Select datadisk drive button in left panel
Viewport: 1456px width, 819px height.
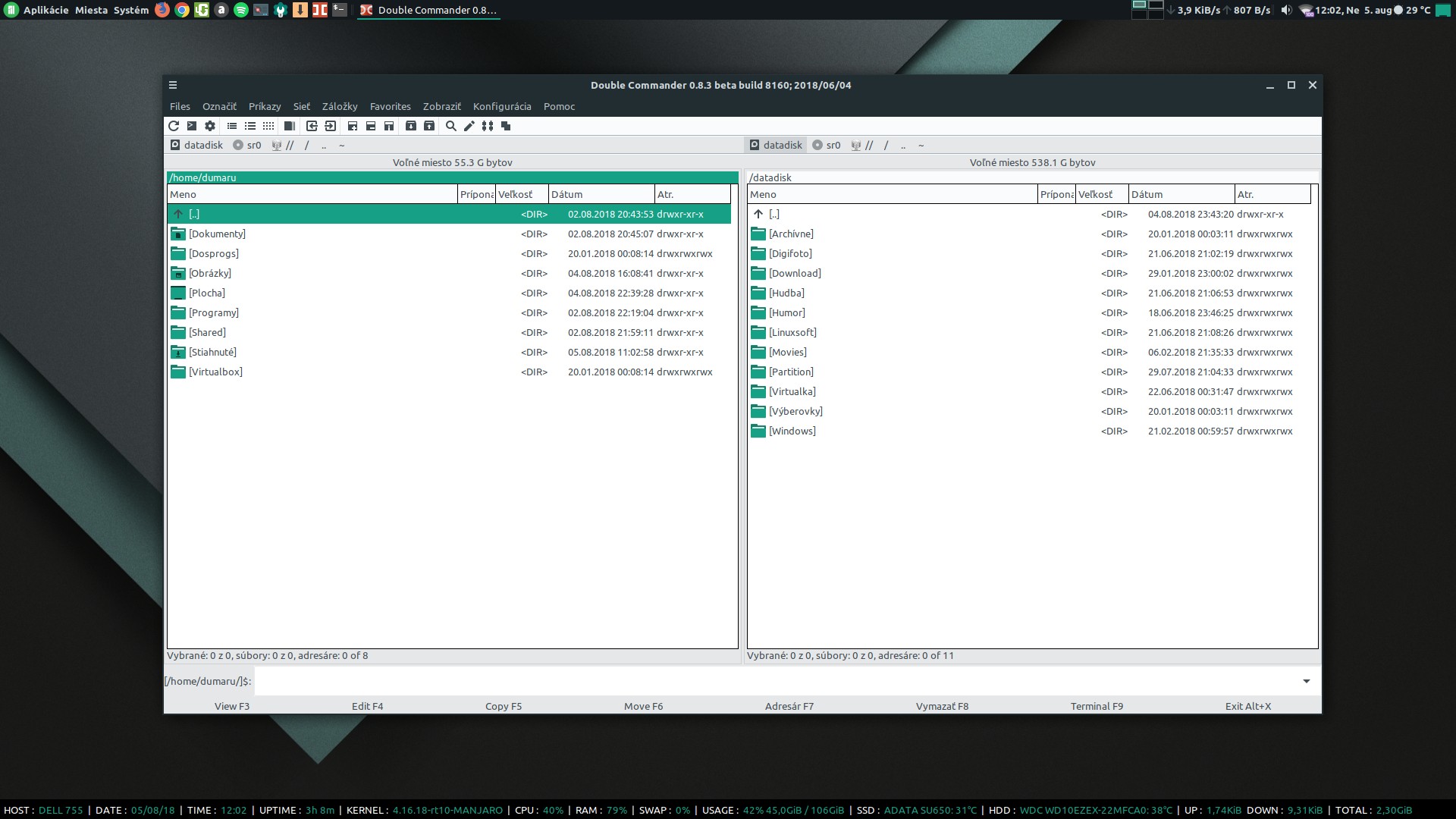[x=196, y=145]
